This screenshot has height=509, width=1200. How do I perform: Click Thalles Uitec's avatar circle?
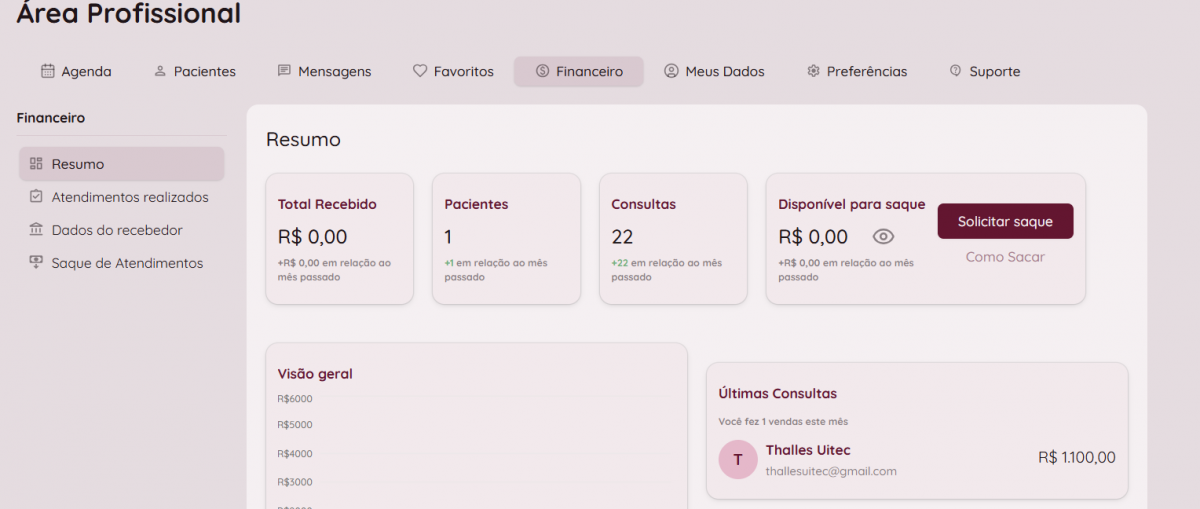738,459
